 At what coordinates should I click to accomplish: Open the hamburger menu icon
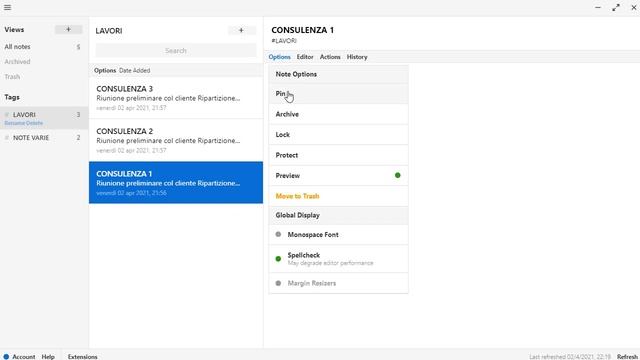[7, 7]
